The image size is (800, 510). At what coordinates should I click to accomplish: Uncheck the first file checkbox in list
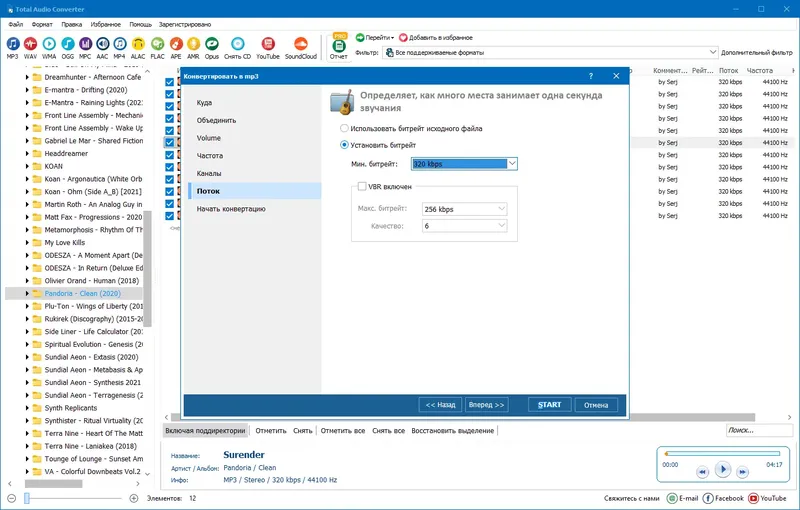[169, 82]
